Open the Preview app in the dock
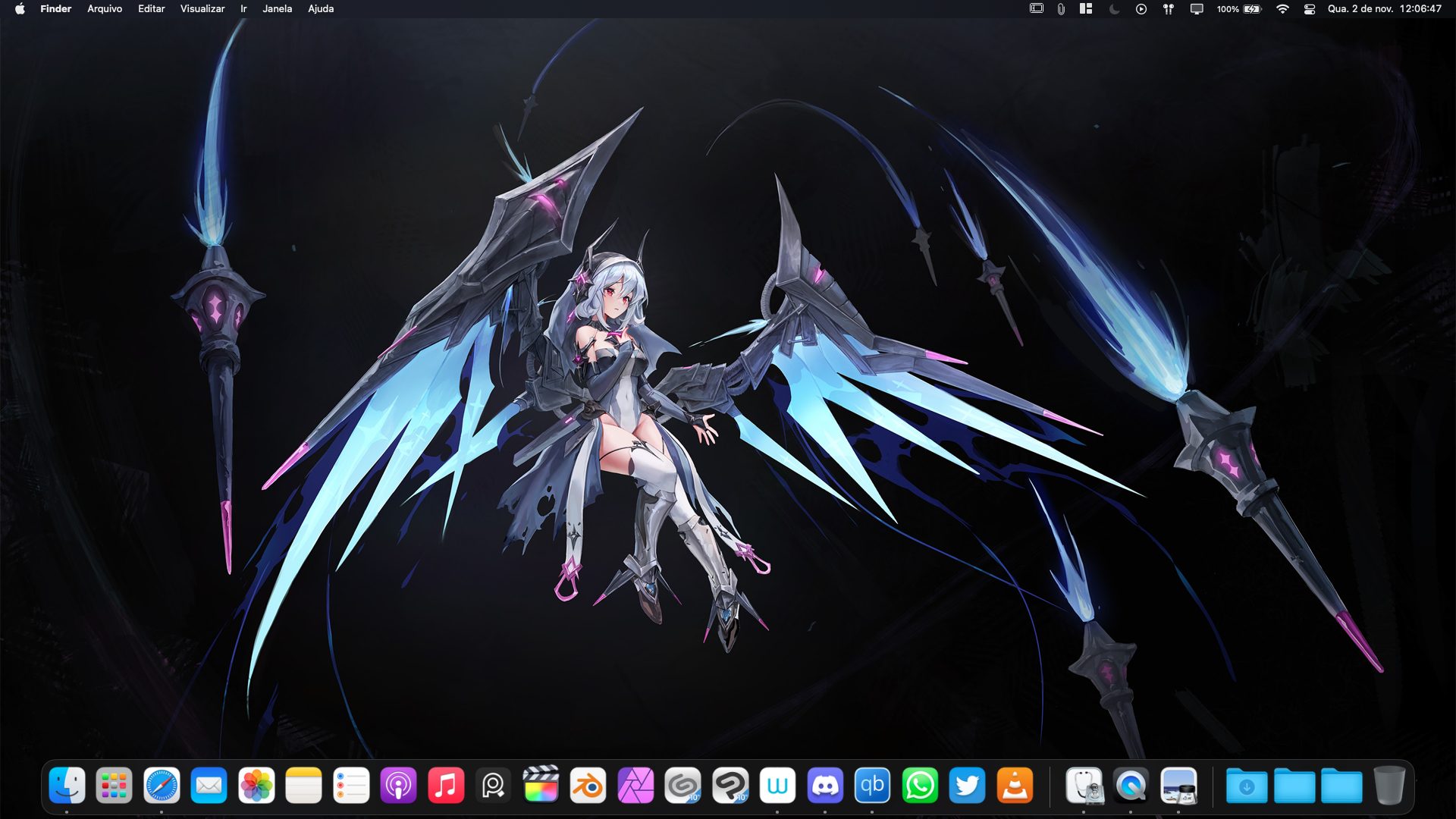The height and width of the screenshot is (819, 1456). click(x=1178, y=786)
